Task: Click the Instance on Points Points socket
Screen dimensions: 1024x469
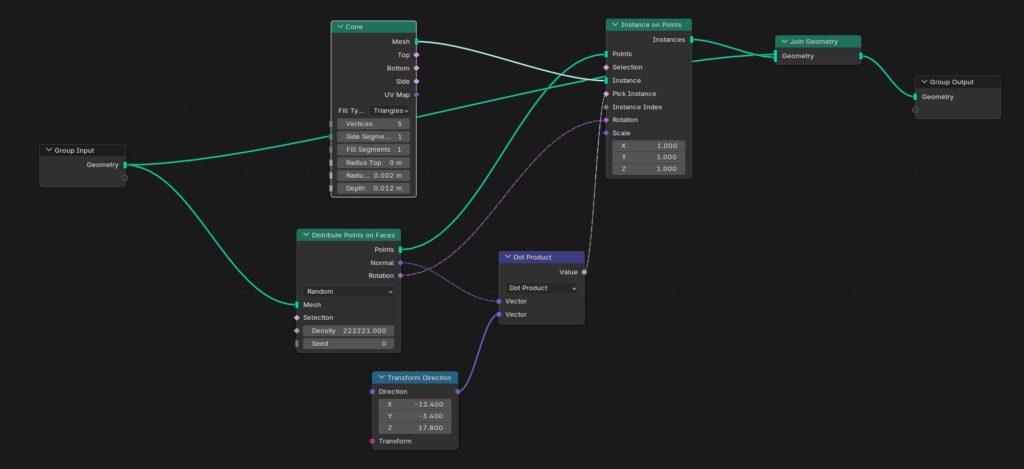Action: click(x=606, y=54)
